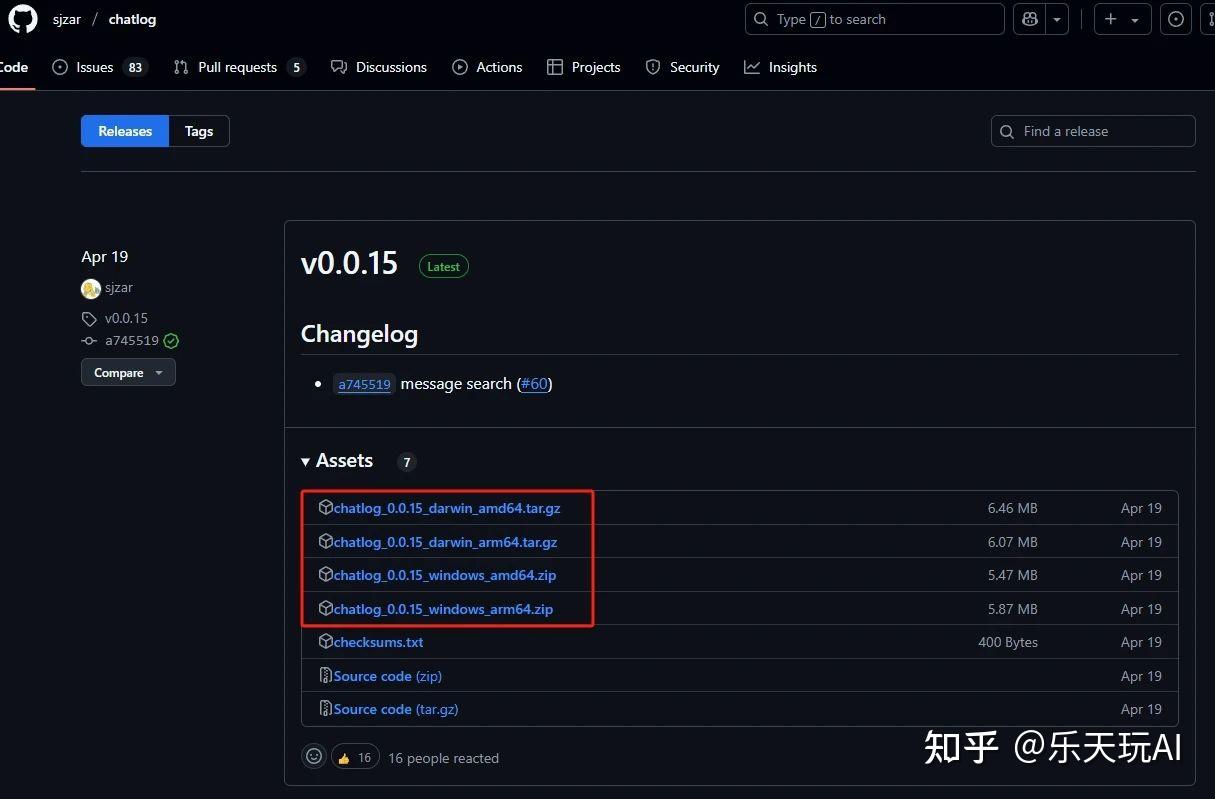
Task: Select the Releases toggle button
Action: (x=124, y=131)
